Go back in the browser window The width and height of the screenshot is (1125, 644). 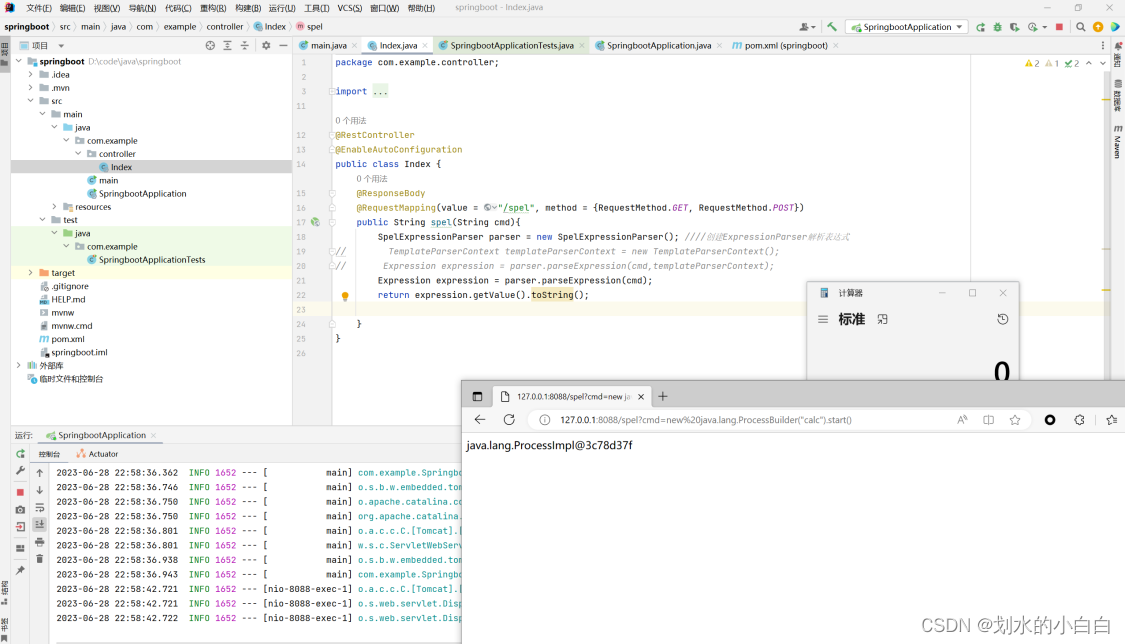(x=480, y=420)
